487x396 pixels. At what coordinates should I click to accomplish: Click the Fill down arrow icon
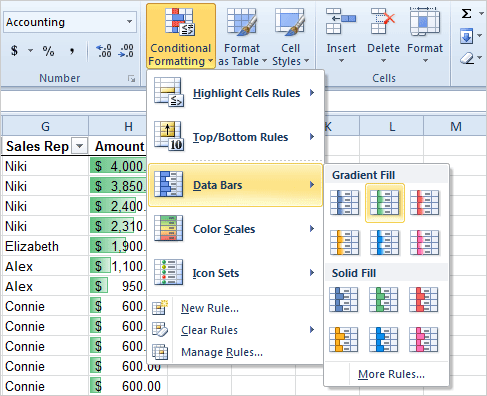pyautogui.click(x=467, y=36)
